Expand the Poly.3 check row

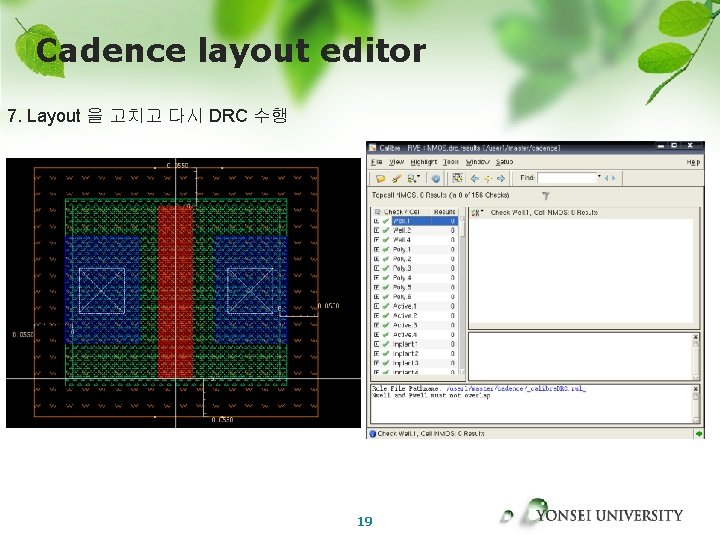point(377,268)
